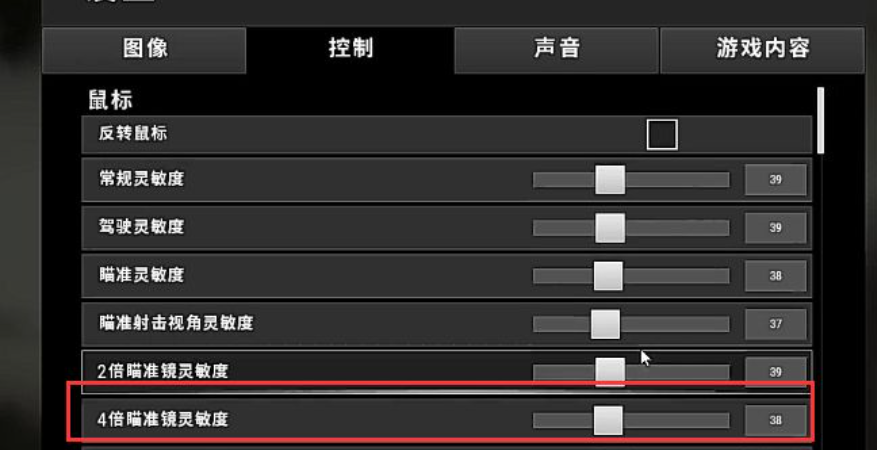
Task: Open the 声音 tab
Action: (556, 50)
